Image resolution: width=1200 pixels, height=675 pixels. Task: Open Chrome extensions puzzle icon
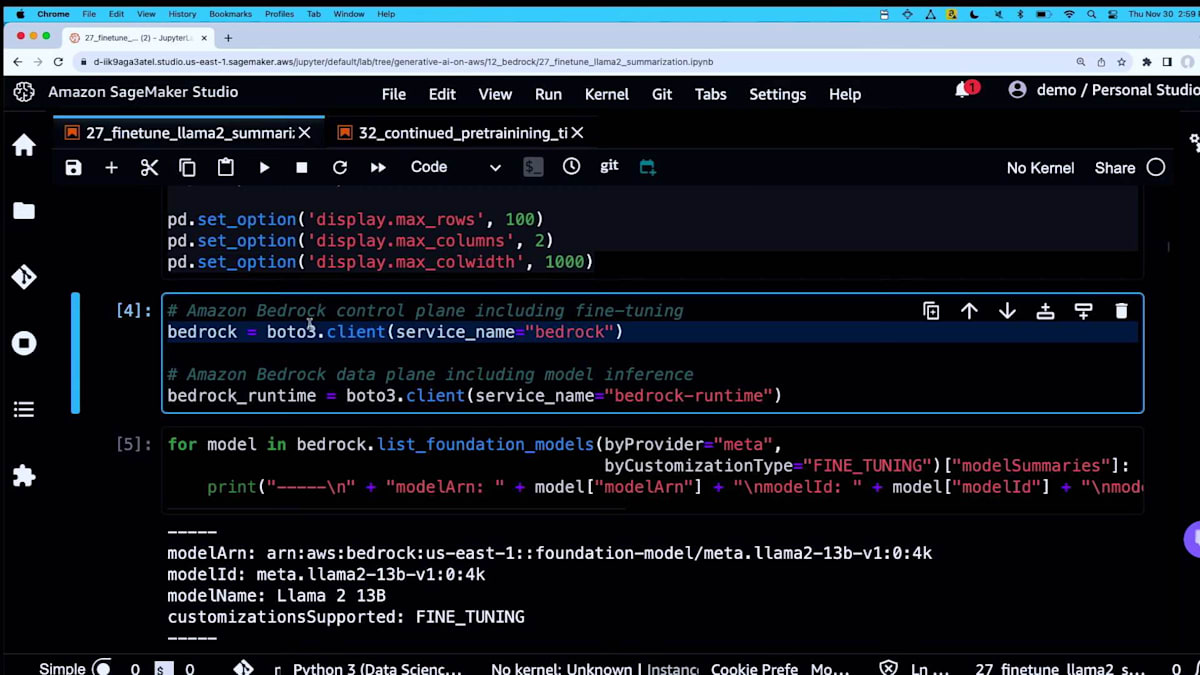(x=1146, y=61)
